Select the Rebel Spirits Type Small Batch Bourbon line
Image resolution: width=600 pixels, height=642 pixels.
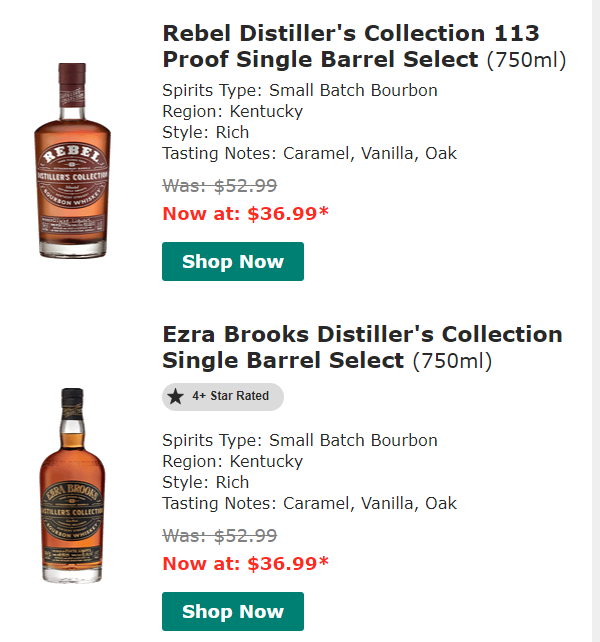[300, 90]
